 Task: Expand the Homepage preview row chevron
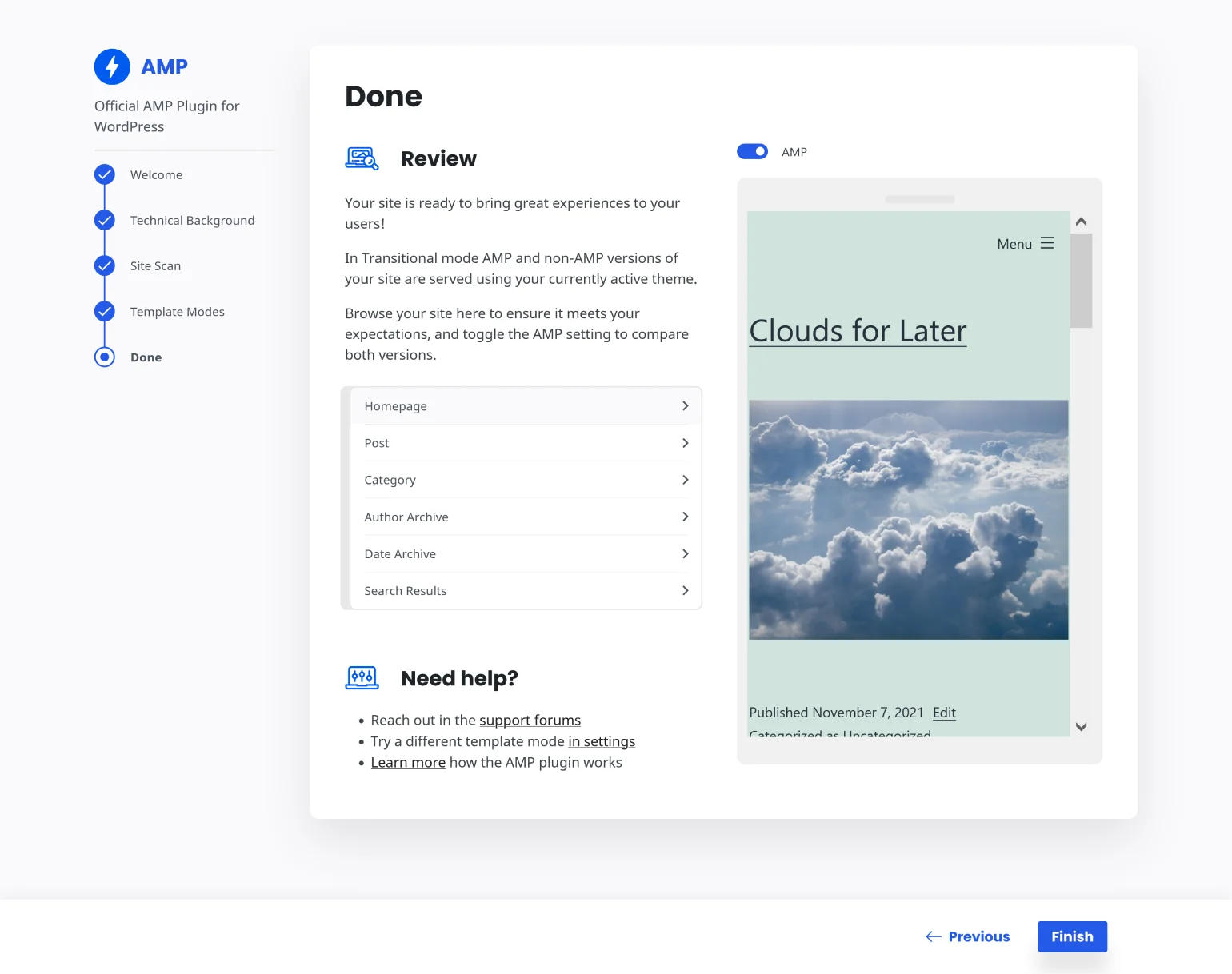pyautogui.click(x=685, y=406)
